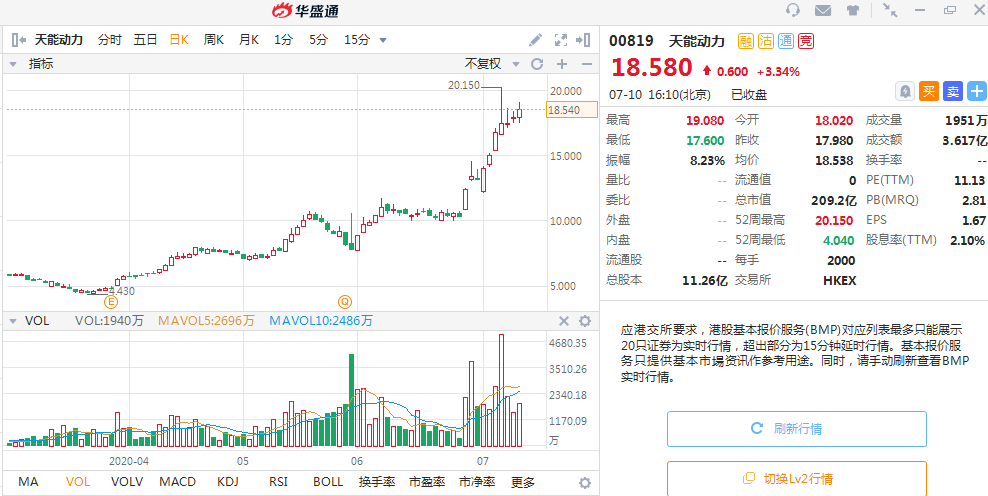Toggle the VOLV indicator
Image resolution: width=988 pixels, height=496 pixels.
coord(127,482)
